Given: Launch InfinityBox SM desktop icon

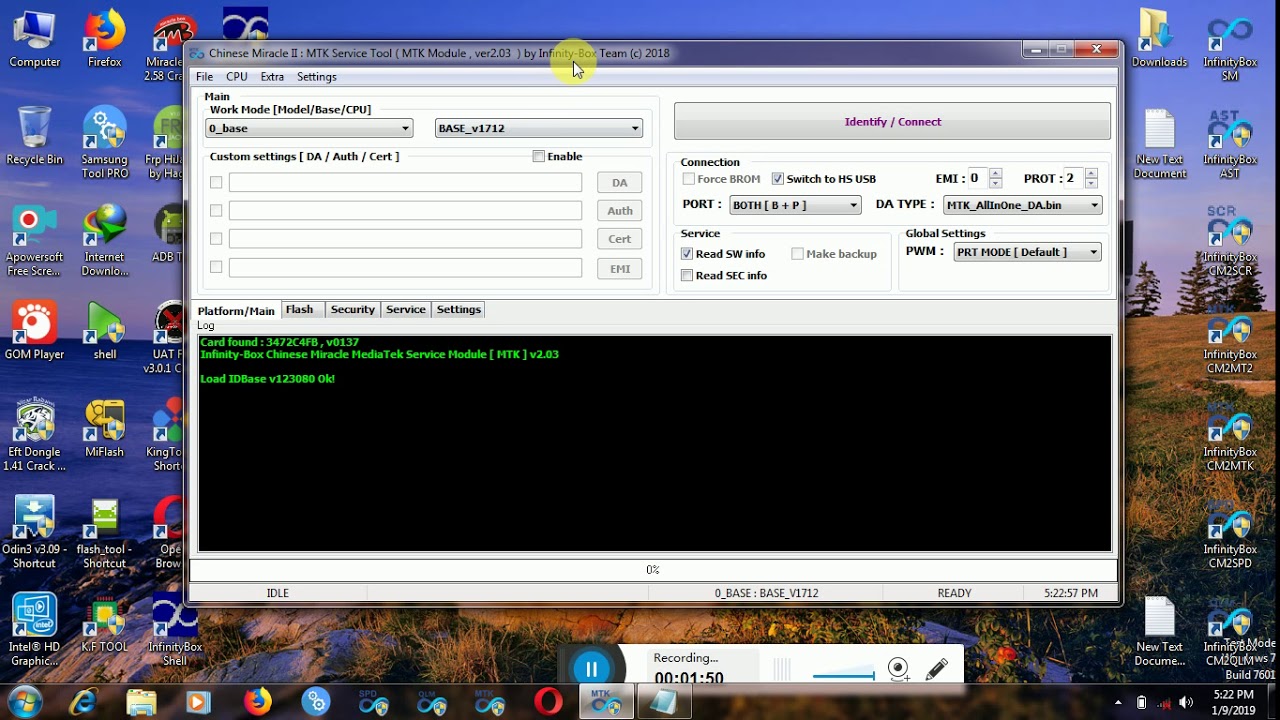Looking at the screenshot, I should tap(1230, 47).
